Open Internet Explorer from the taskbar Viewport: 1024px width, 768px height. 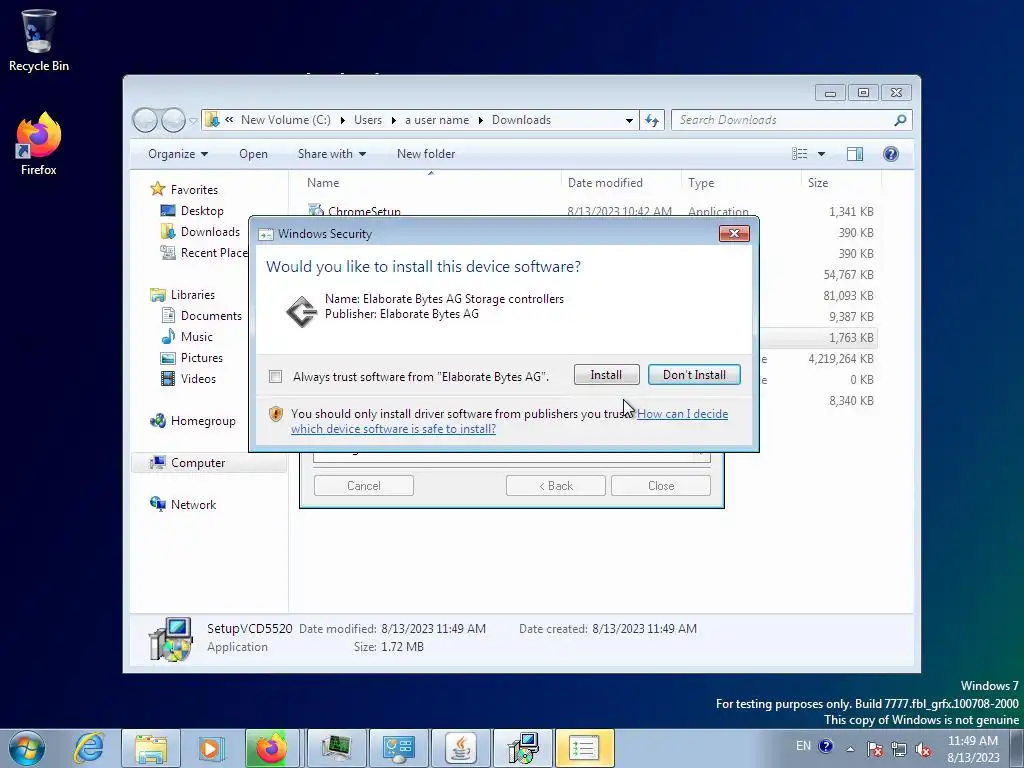click(89, 748)
